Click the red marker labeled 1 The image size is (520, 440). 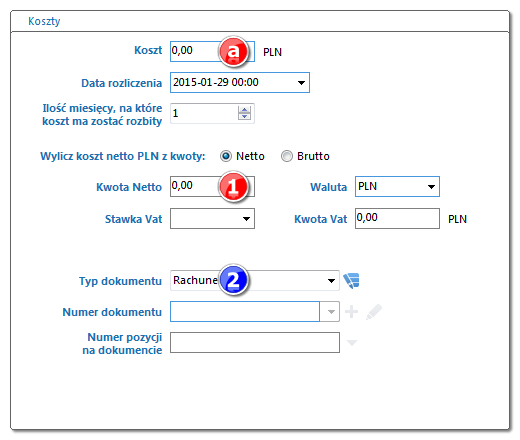[x=233, y=187]
